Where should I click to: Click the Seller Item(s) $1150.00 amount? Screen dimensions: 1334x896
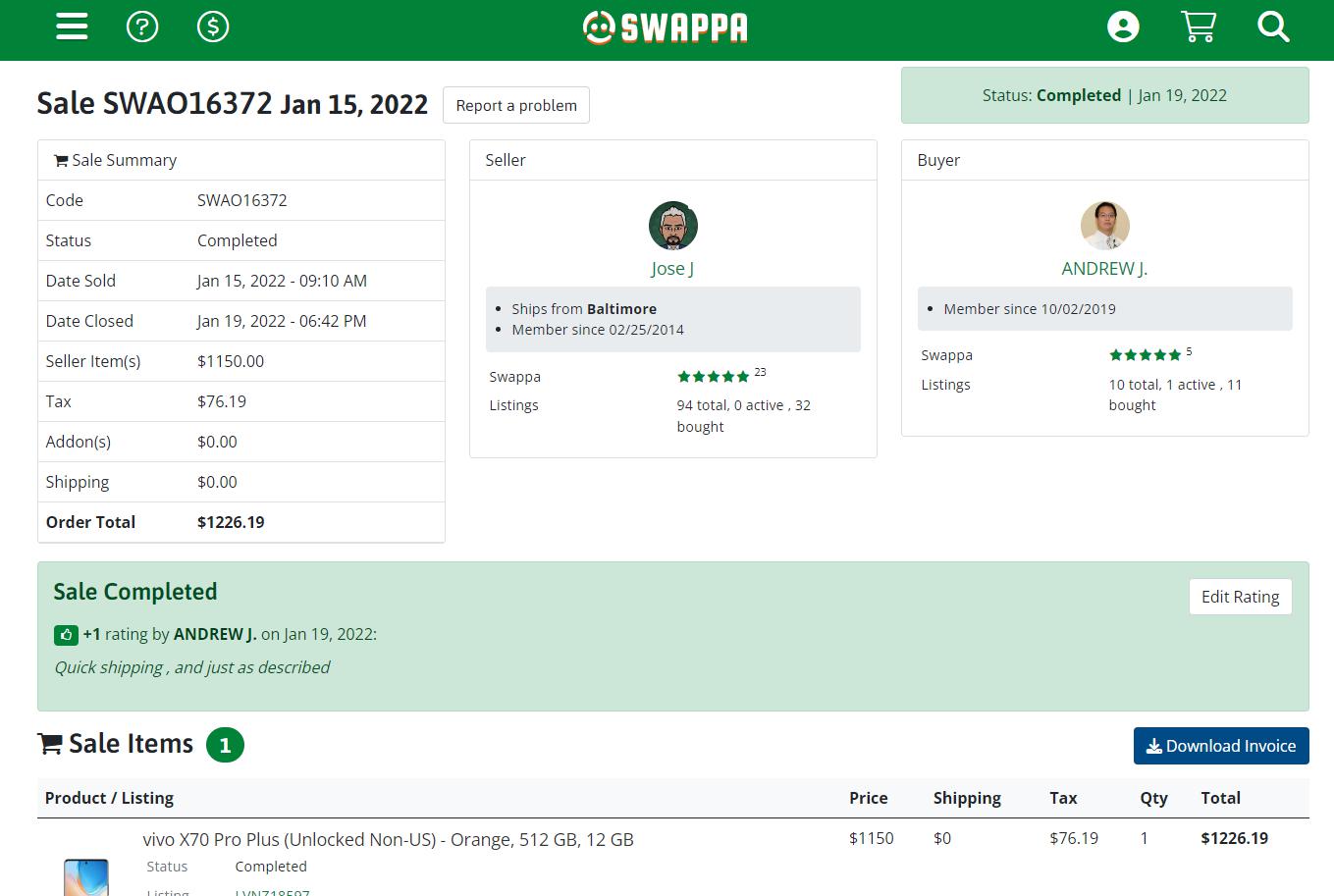pos(231,361)
